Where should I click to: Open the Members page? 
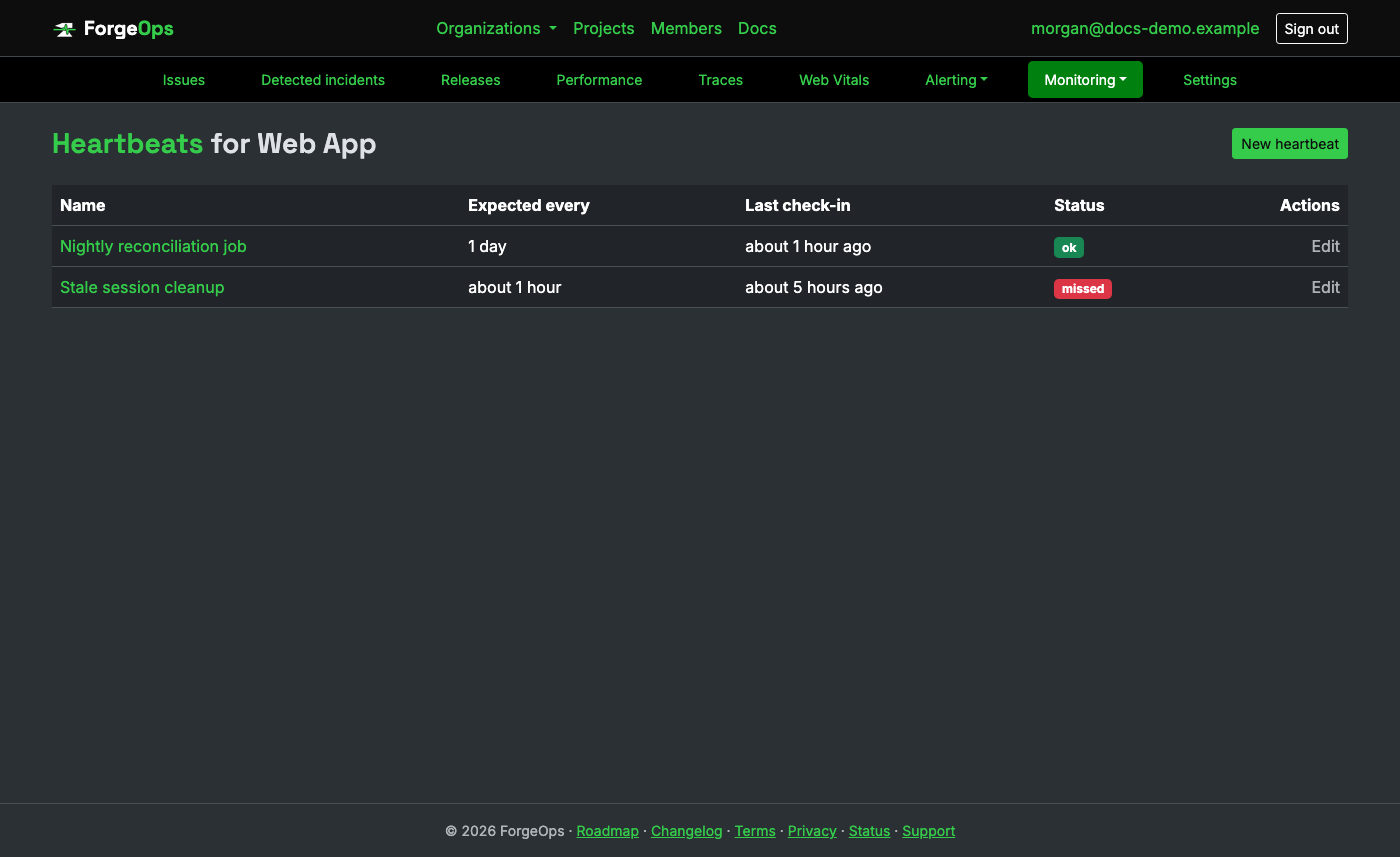tap(686, 29)
